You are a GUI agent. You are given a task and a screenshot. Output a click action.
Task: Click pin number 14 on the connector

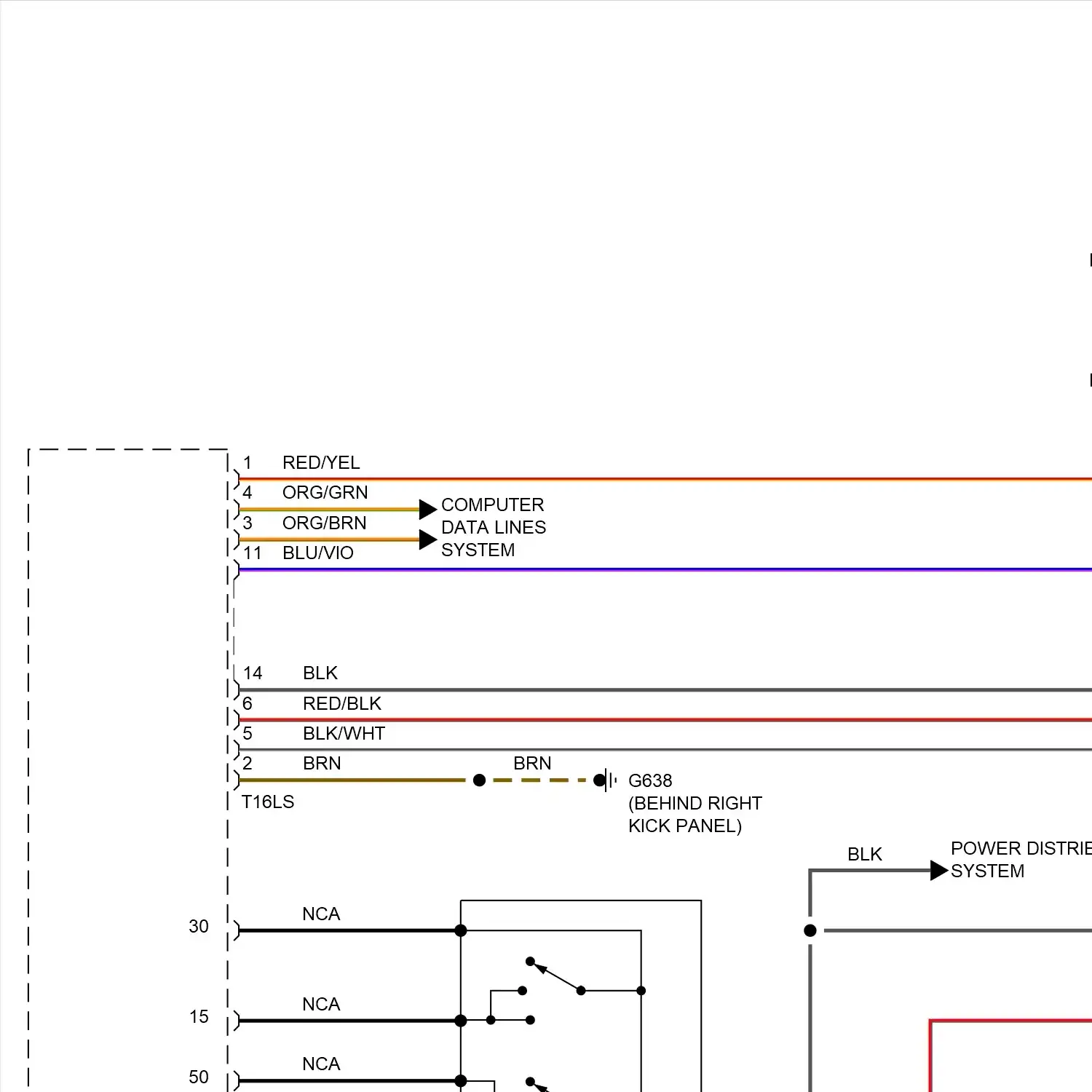[x=253, y=673]
